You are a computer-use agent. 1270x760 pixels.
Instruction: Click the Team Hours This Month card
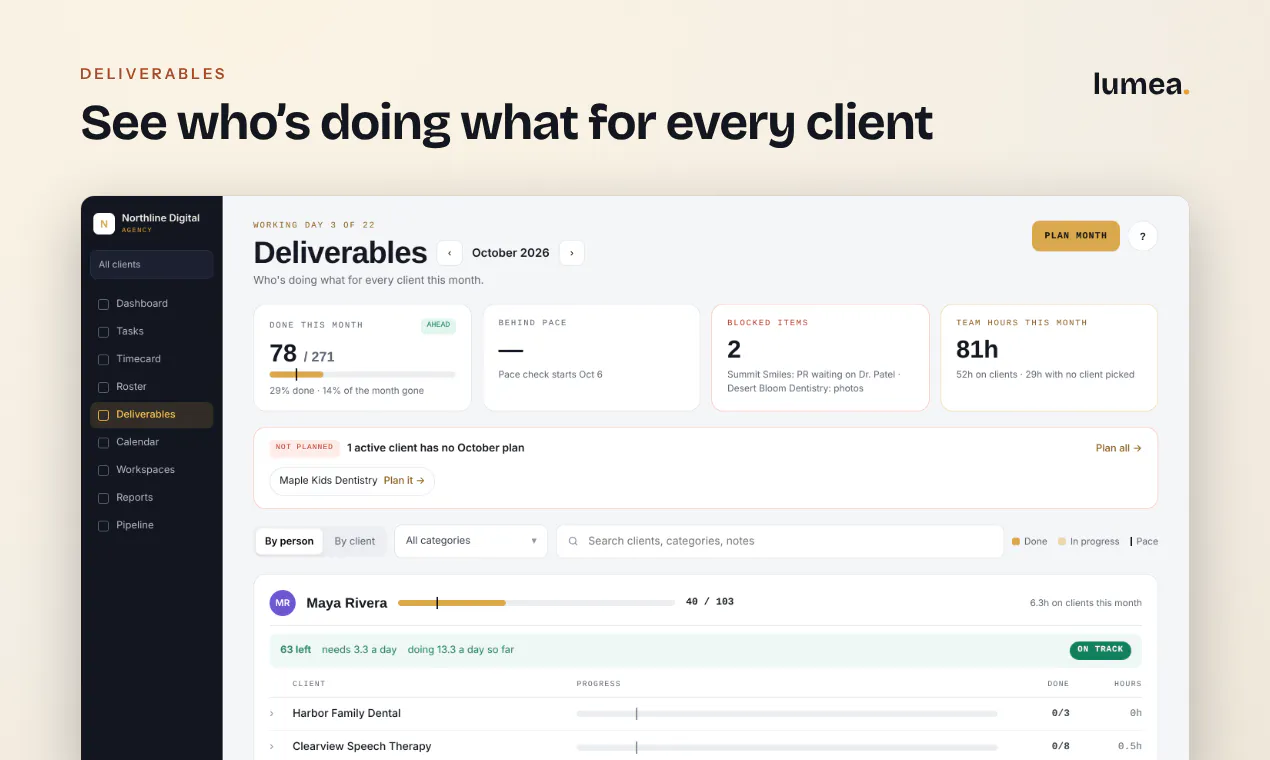pos(1049,358)
